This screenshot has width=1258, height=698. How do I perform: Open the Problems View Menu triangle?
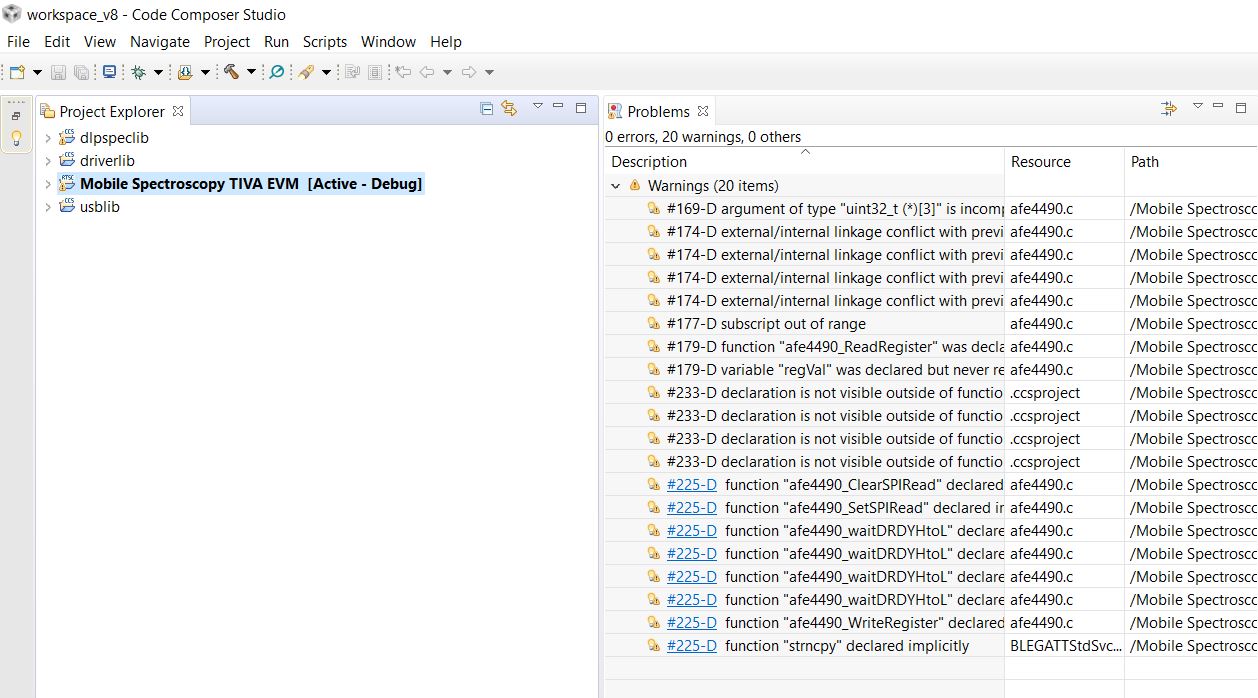1197,106
